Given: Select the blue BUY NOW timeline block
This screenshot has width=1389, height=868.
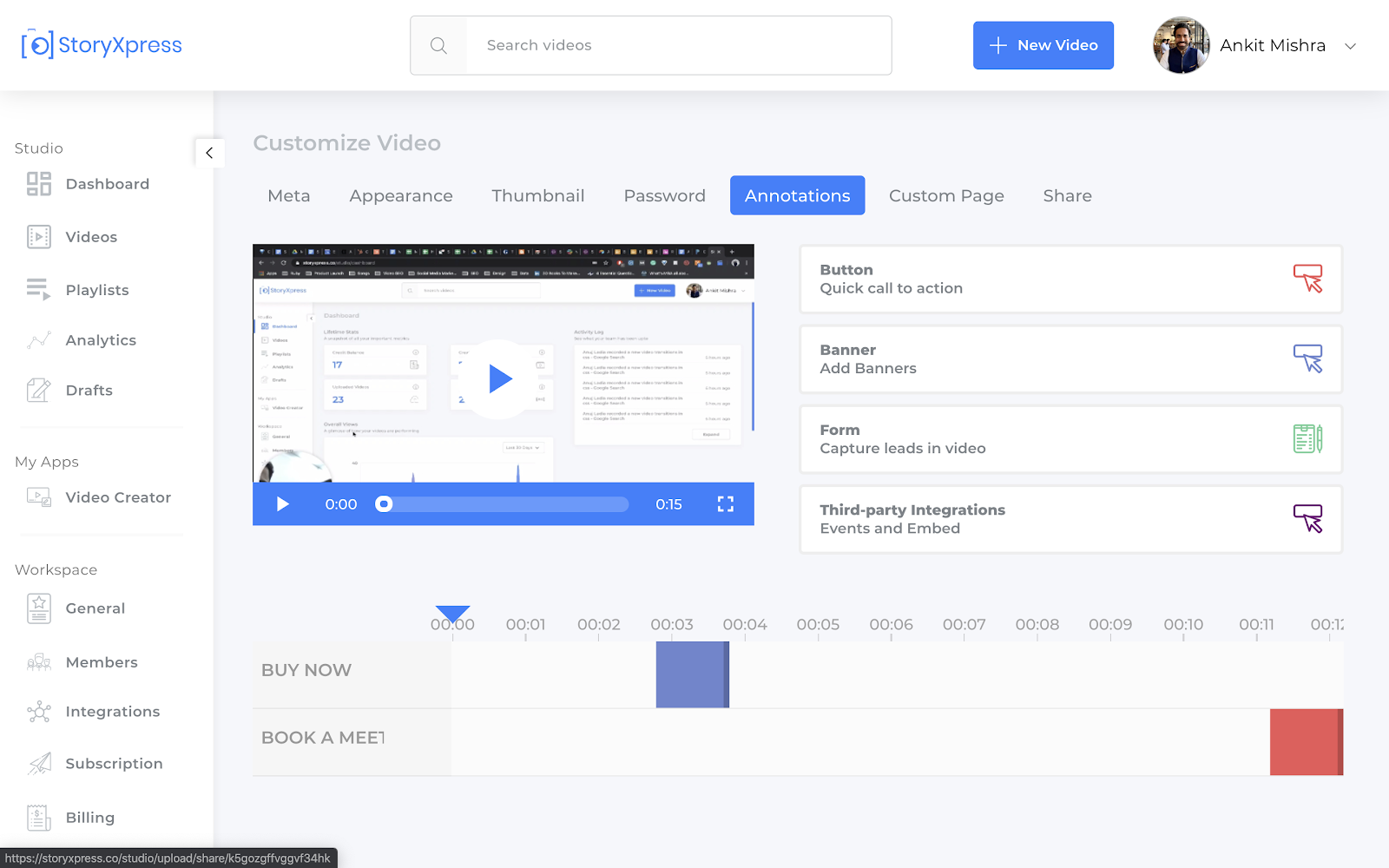Looking at the screenshot, I should tap(693, 674).
